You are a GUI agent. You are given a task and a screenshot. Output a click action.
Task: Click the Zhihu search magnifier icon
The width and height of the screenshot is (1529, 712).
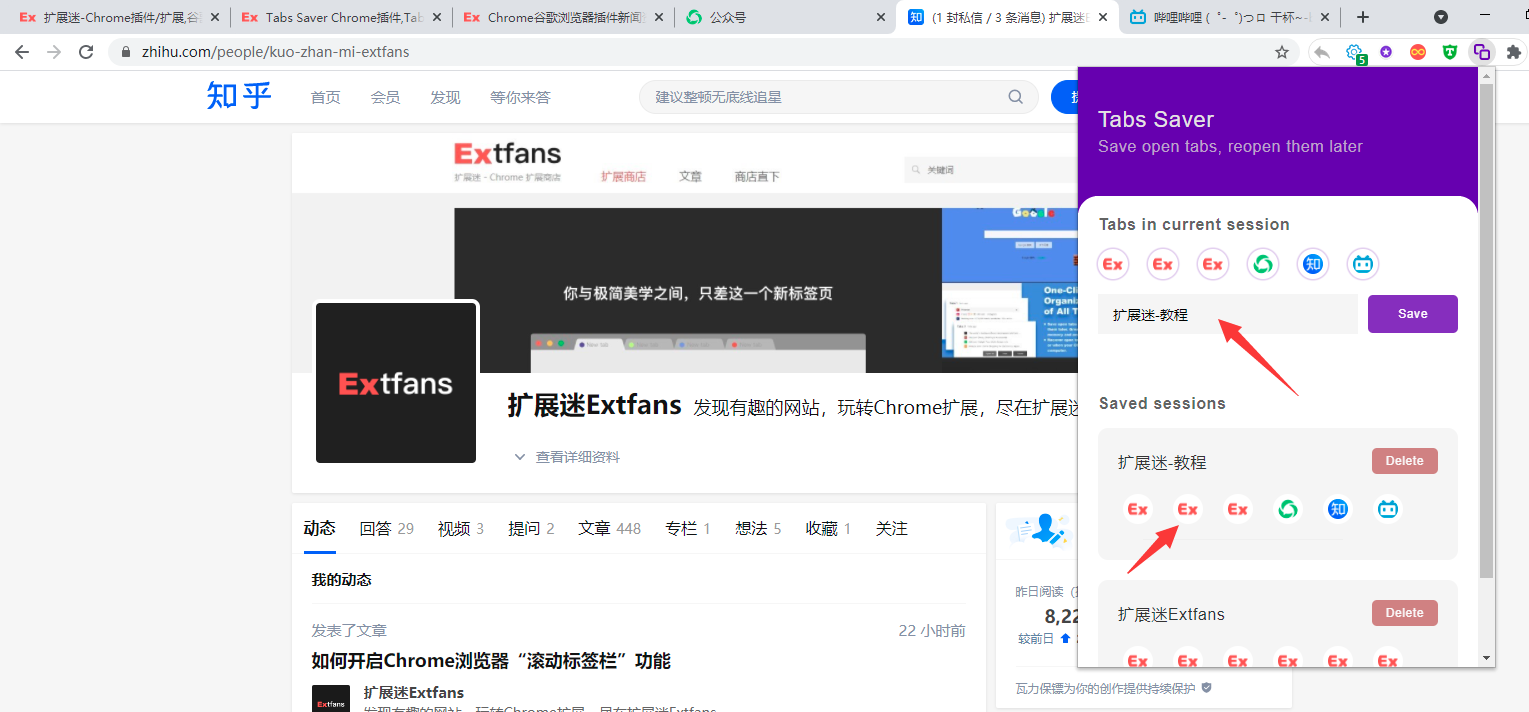click(1016, 97)
